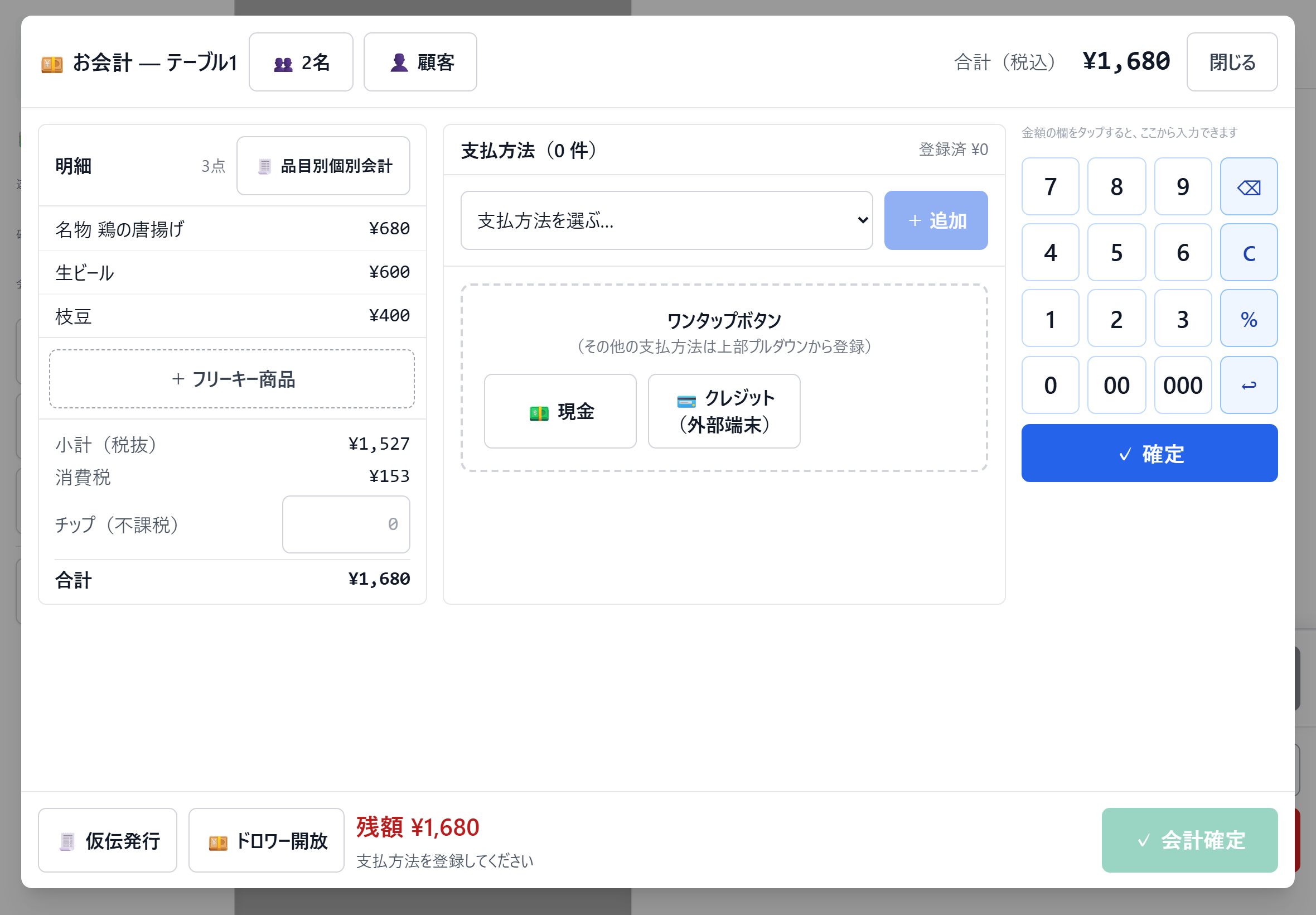Tap keypad digit 4
The height and width of the screenshot is (915, 1316).
[x=1050, y=253]
